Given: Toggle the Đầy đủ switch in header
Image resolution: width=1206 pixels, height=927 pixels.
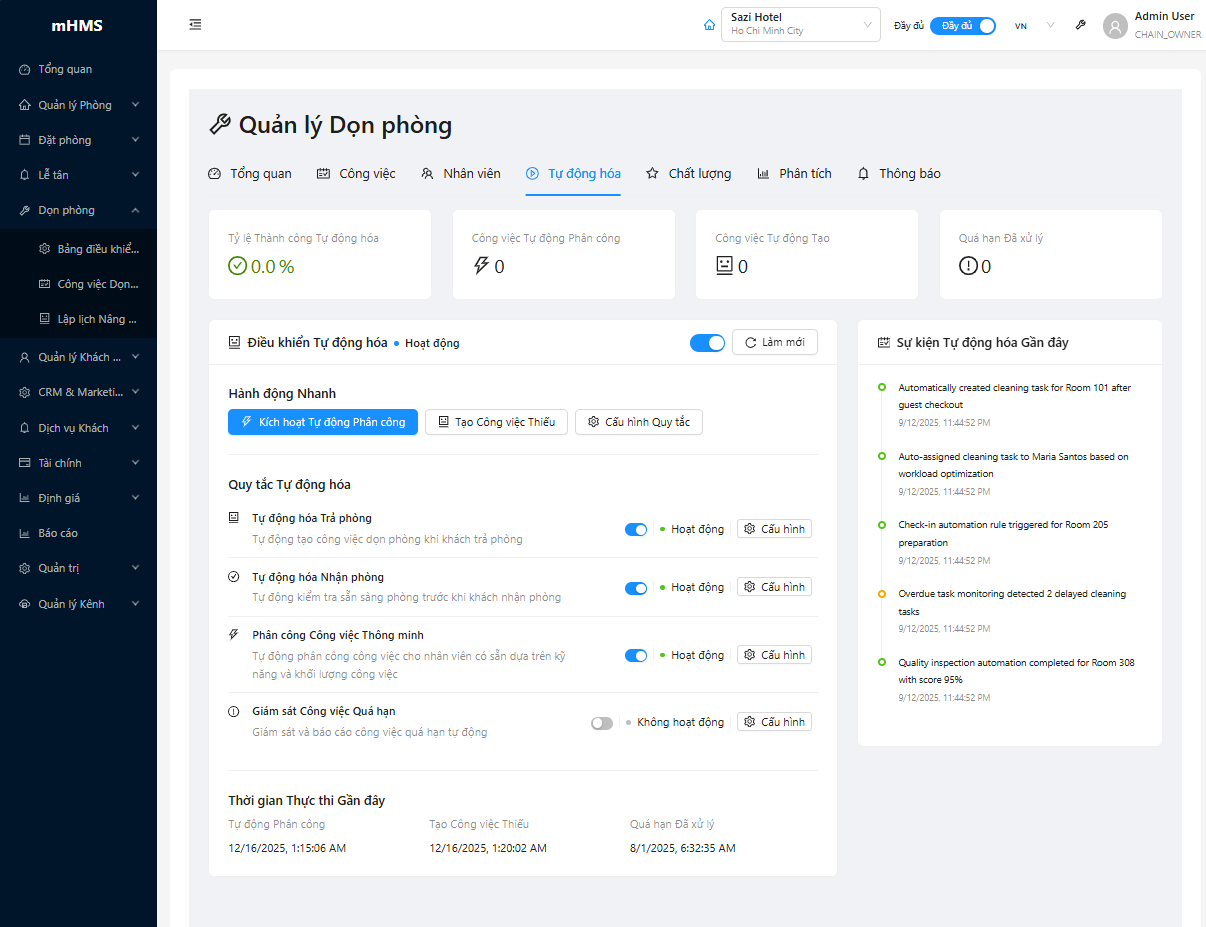Looking at the screenshot, I should tap(962, 26).
